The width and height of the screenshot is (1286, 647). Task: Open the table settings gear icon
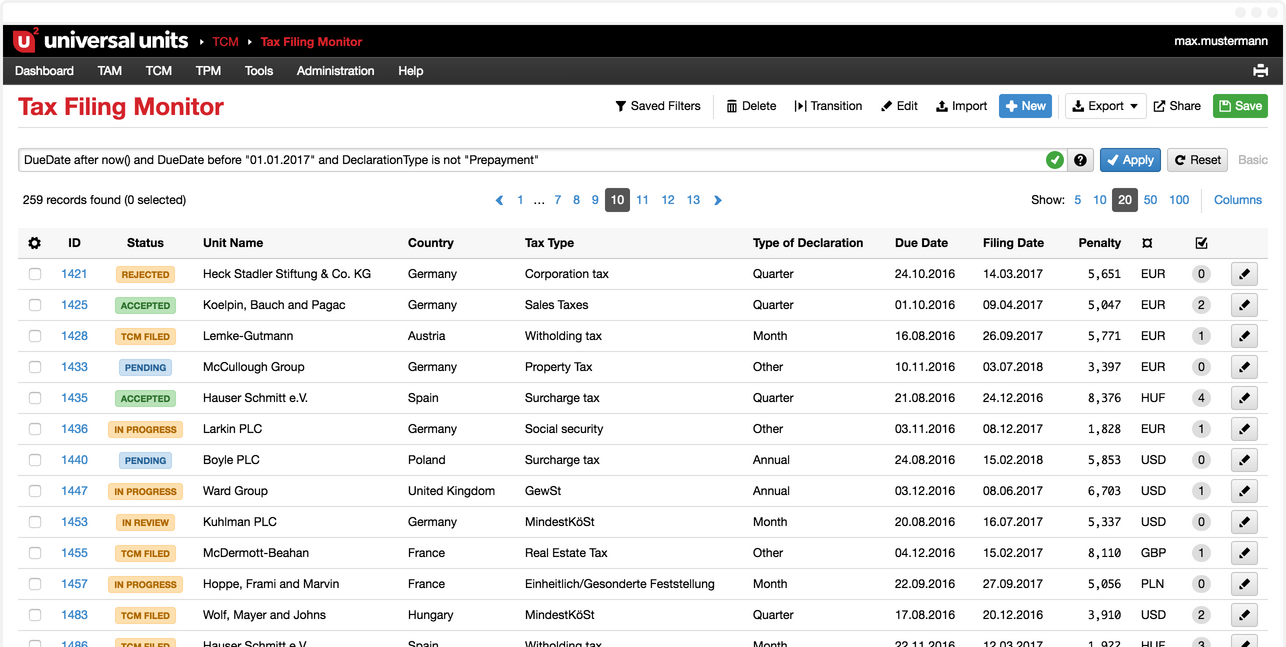(34, 242)
